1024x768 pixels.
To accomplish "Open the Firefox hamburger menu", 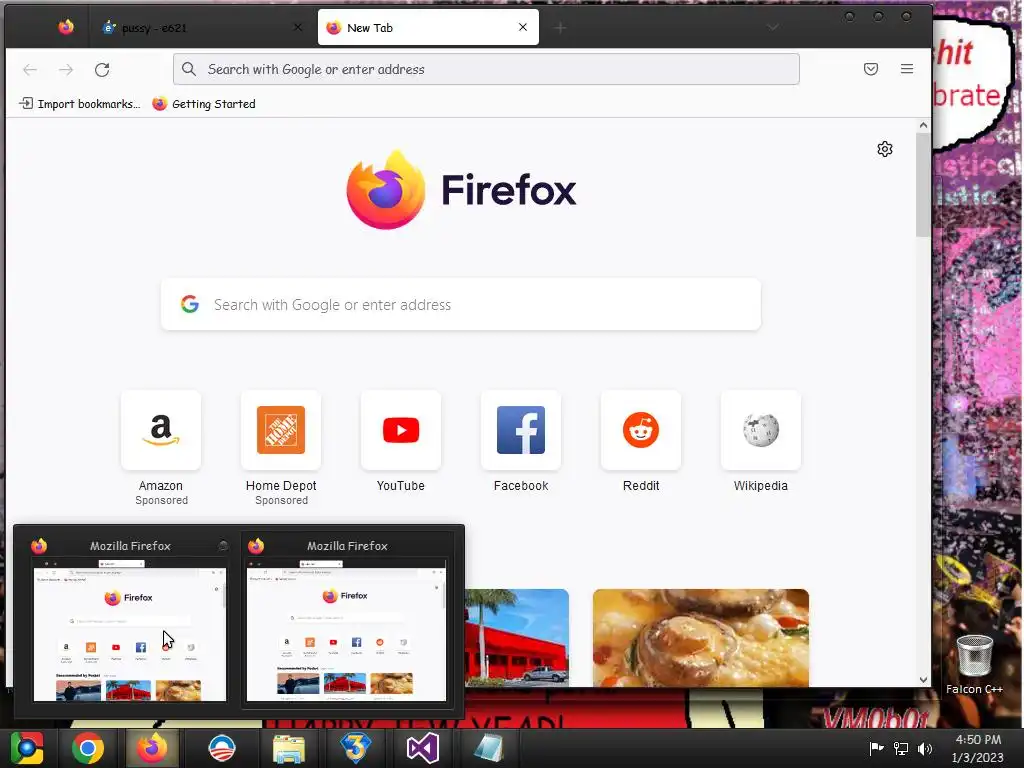I will point(906,69).
